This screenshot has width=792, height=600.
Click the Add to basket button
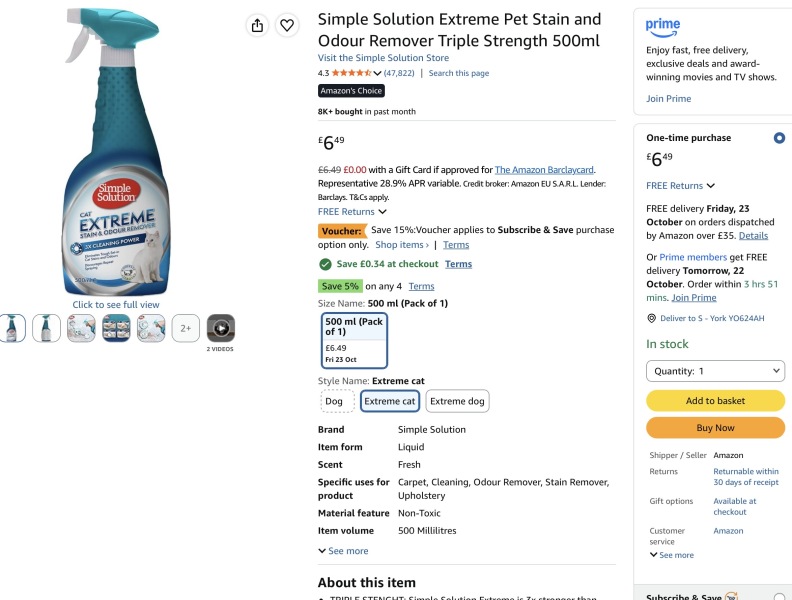(715, 401)
